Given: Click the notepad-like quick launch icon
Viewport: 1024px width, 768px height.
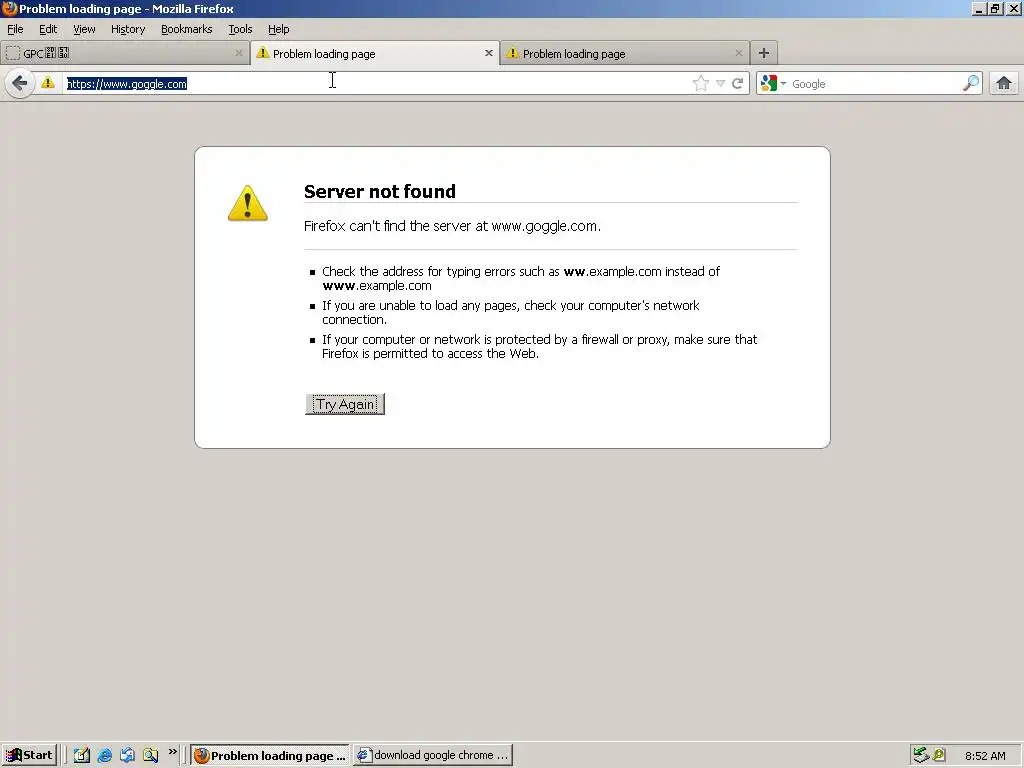Looking at the screenshot, I should pos(82,755).
